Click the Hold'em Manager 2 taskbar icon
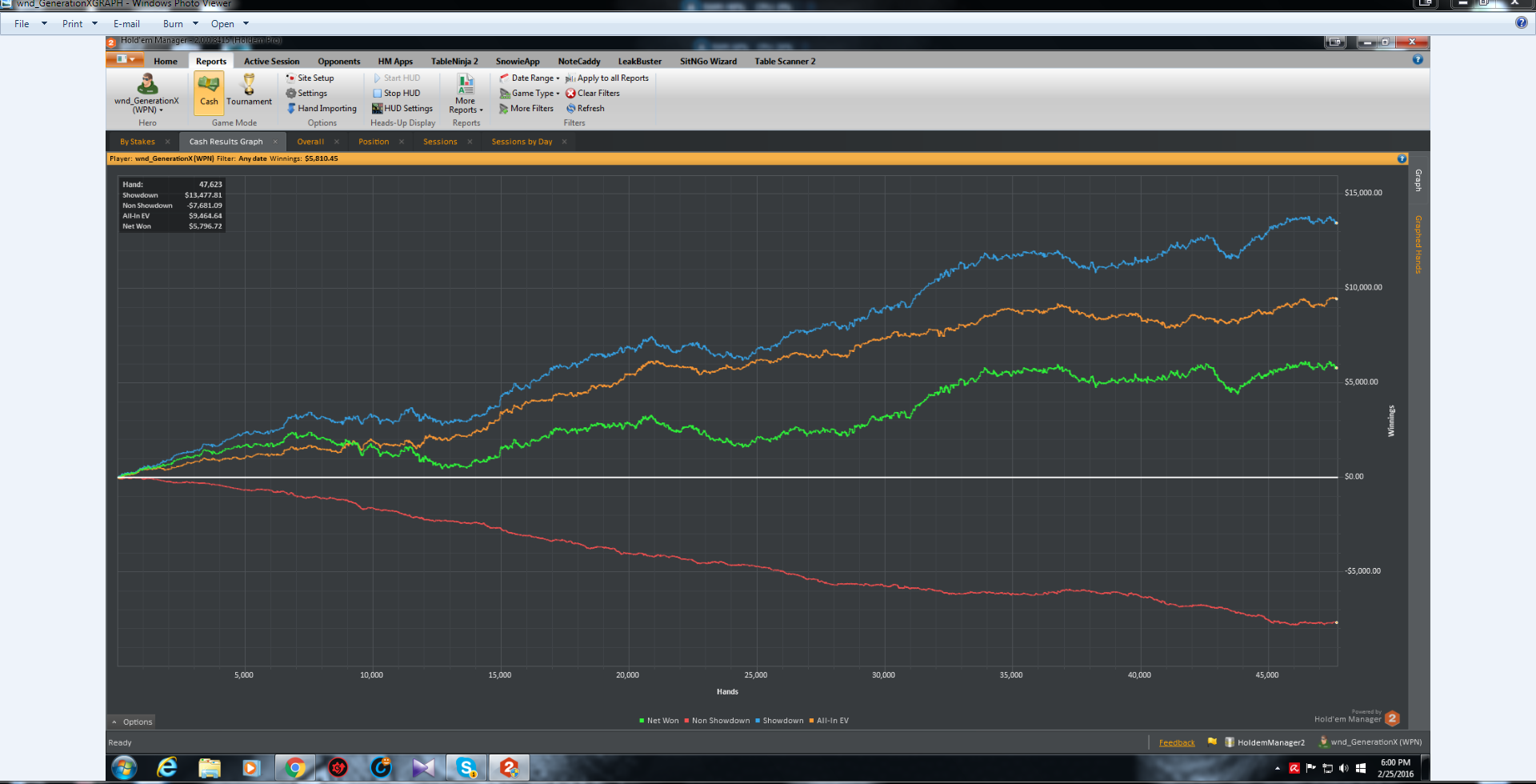 [x=509, y=768]
